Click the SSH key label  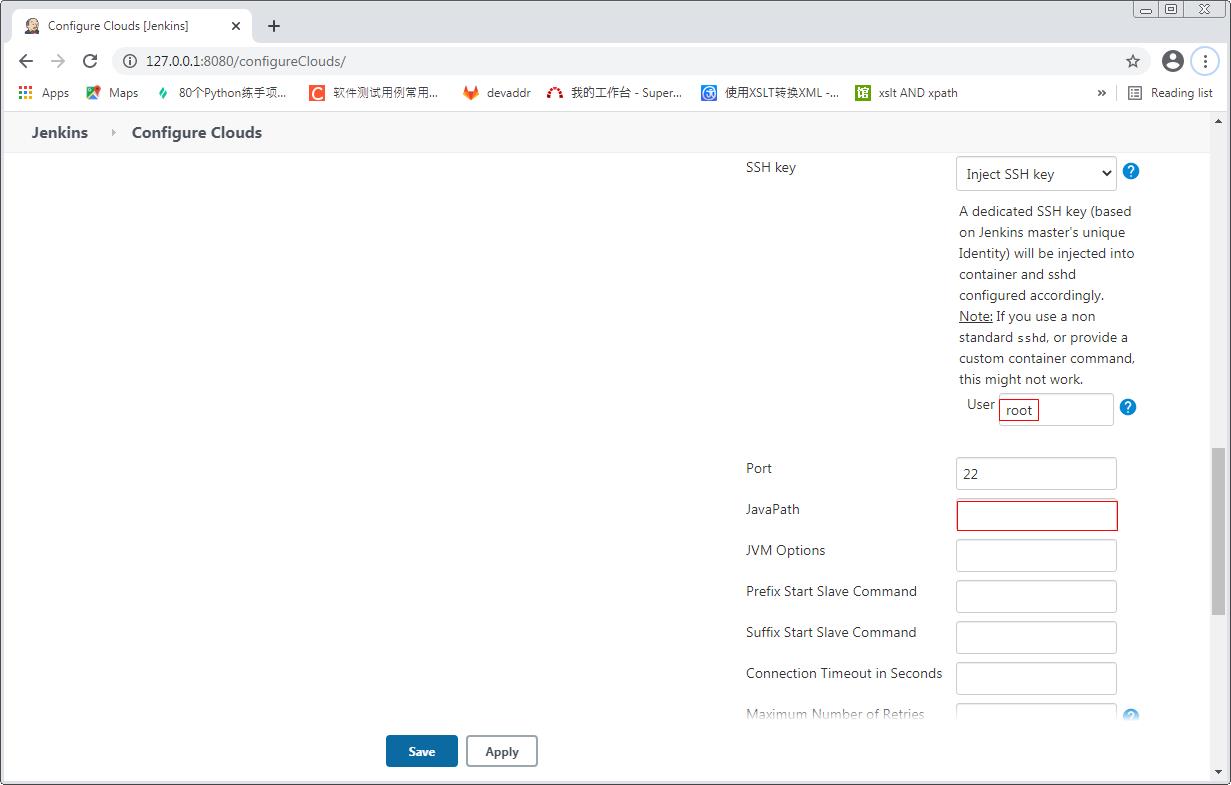click(771, 168)
